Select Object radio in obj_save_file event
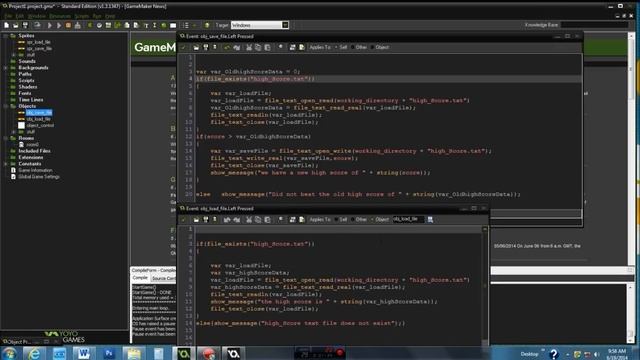The width and height of the screenshot is (640, 360). click(380, 47)
